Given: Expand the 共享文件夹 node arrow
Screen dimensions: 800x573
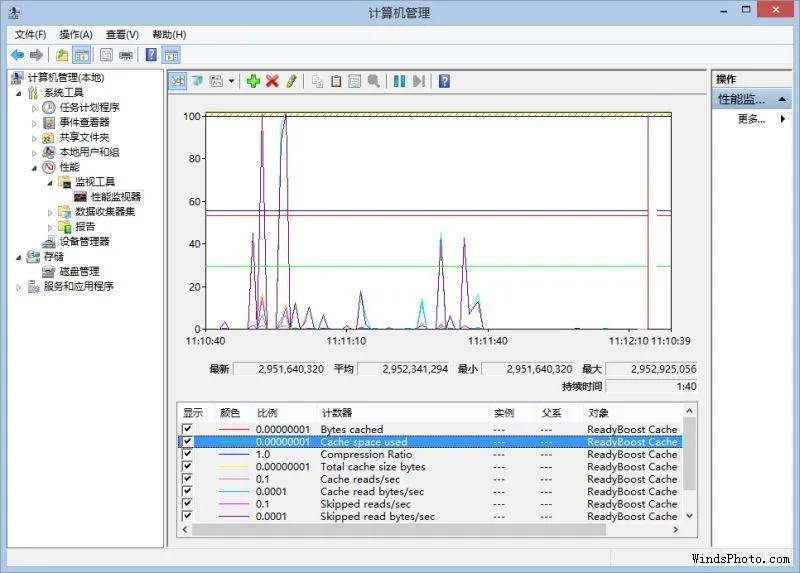Looking at the screenshot, I should tap(34, 138).
